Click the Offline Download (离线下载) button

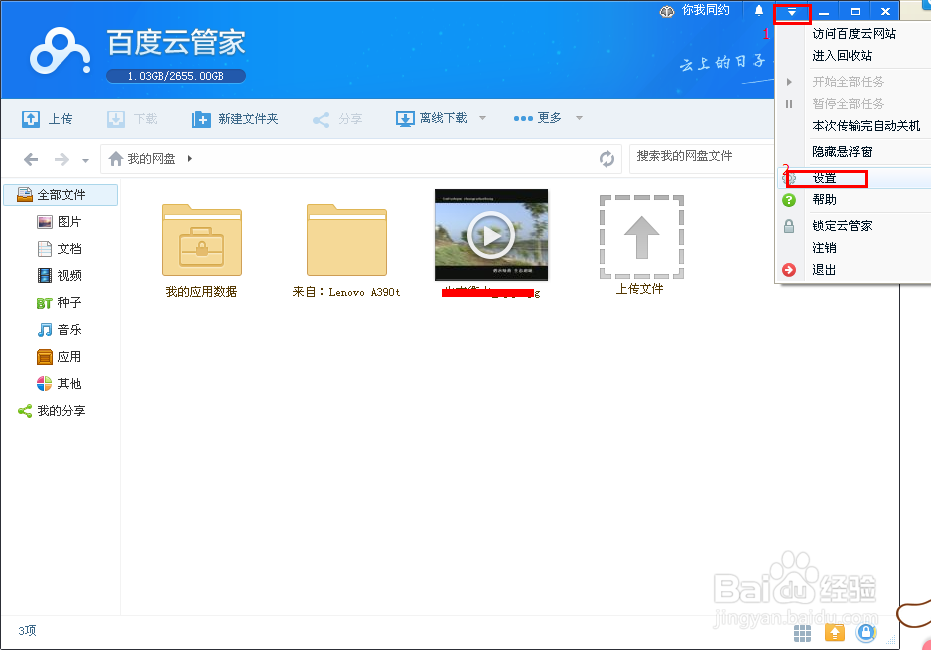(432, 118)
